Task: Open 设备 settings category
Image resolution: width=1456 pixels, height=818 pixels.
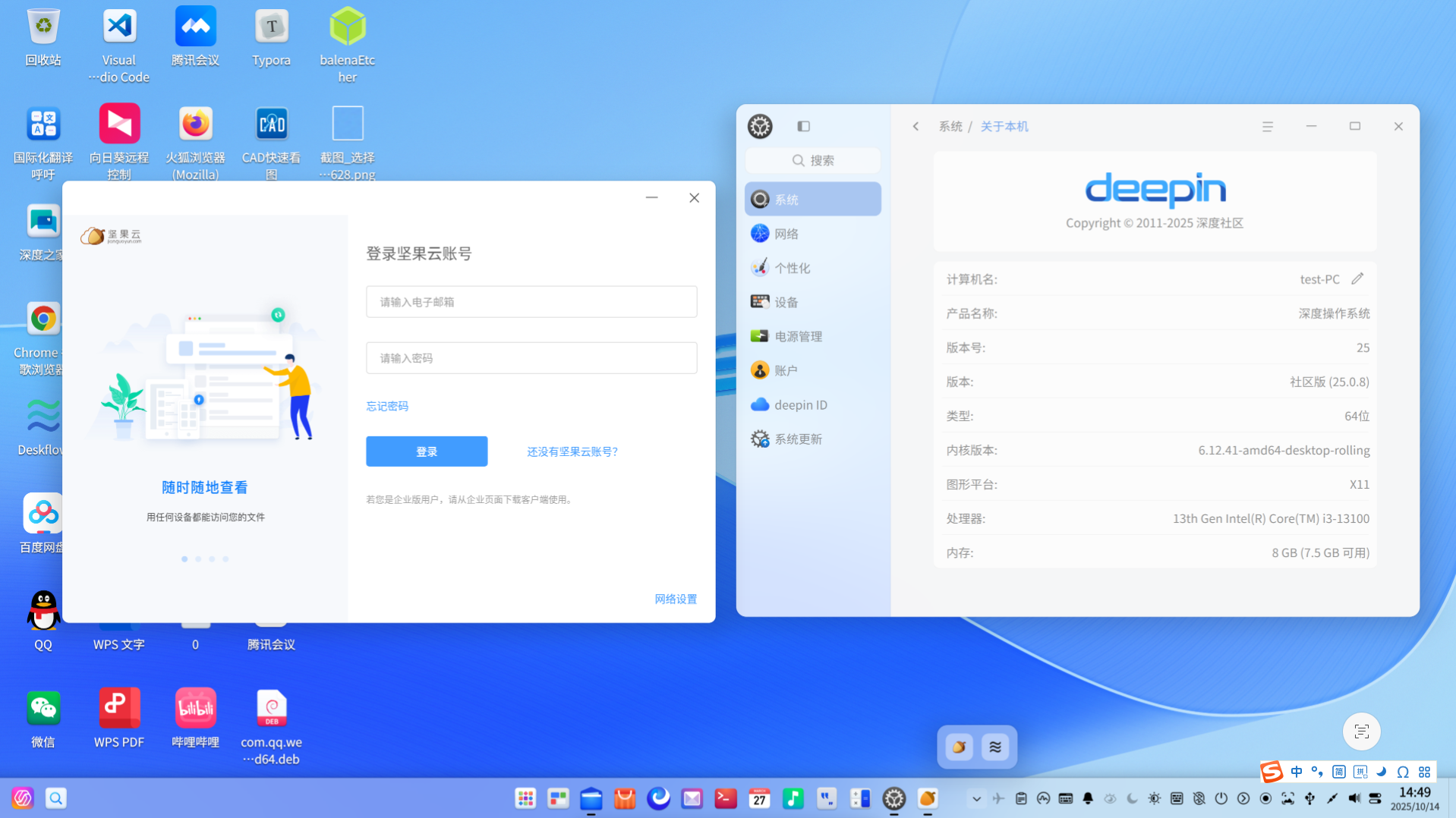Action: coord(812,302)
